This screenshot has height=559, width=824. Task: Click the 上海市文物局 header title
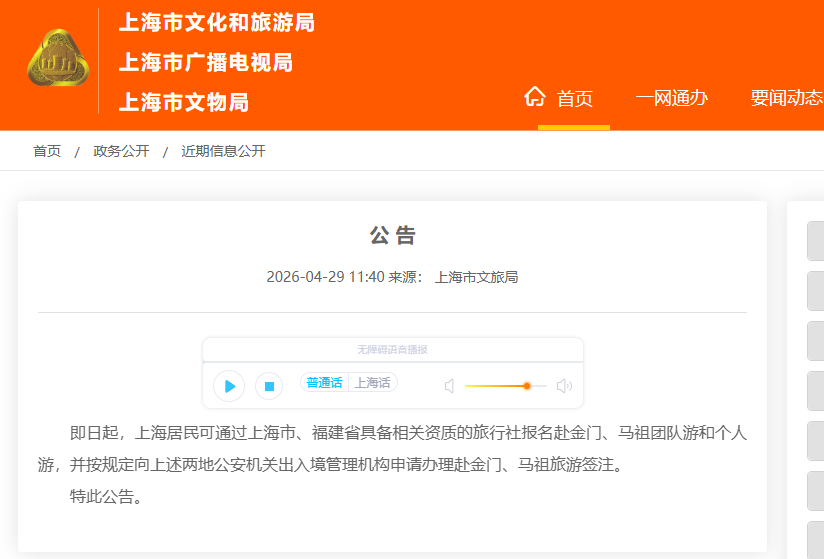[183, 102]
